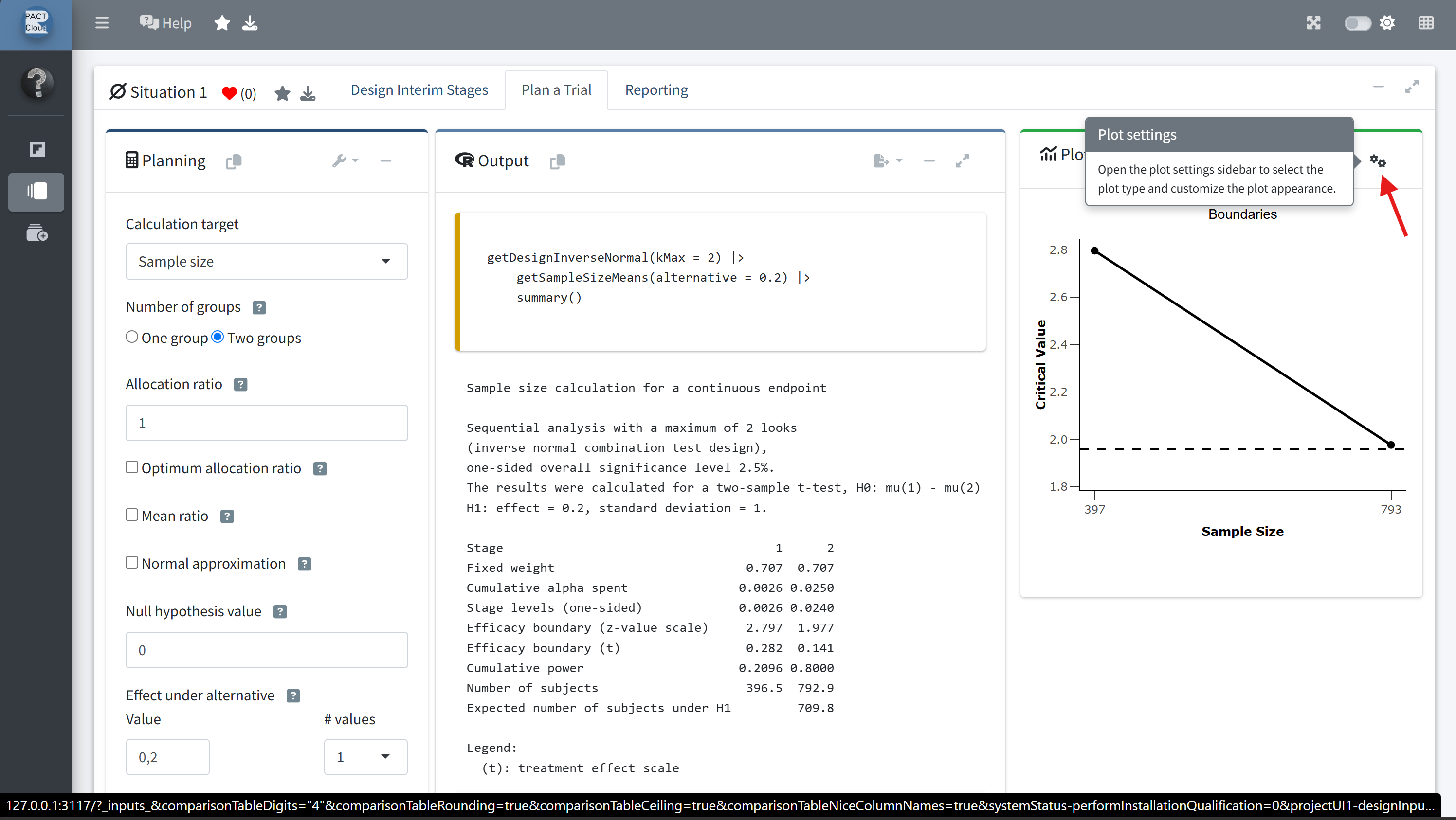Switch to Design Interim Stages tab
Viewport: 1456px width, 820px height.
click(419, 90)
